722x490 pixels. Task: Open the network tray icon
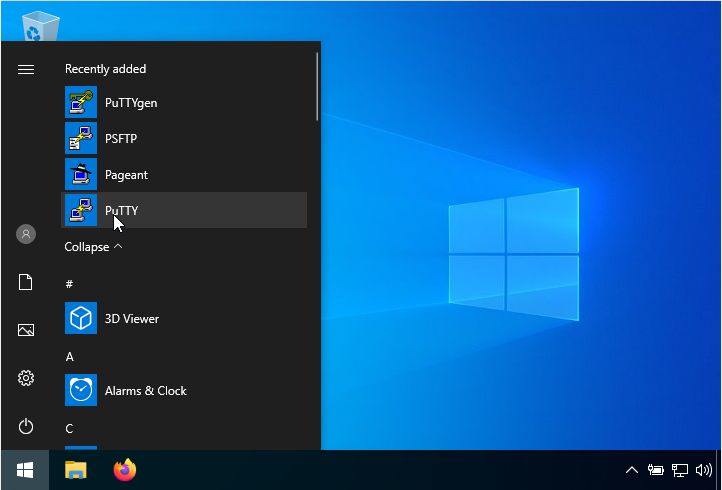click(680, 470)
